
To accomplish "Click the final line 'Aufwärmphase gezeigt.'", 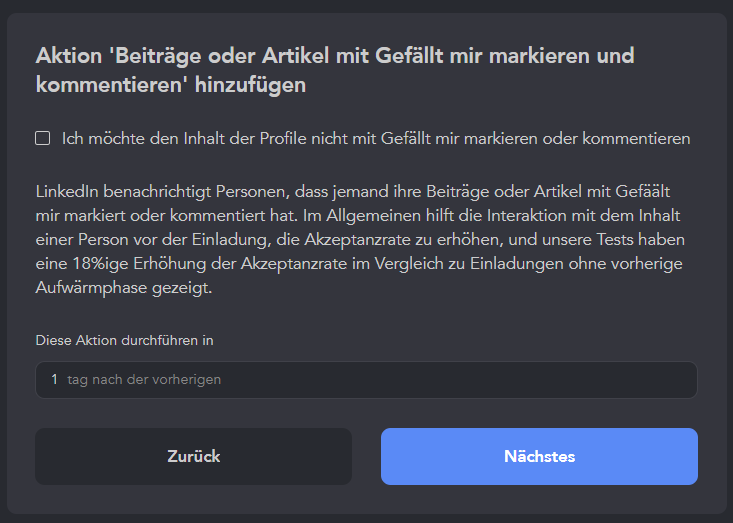I will [124, 288].
